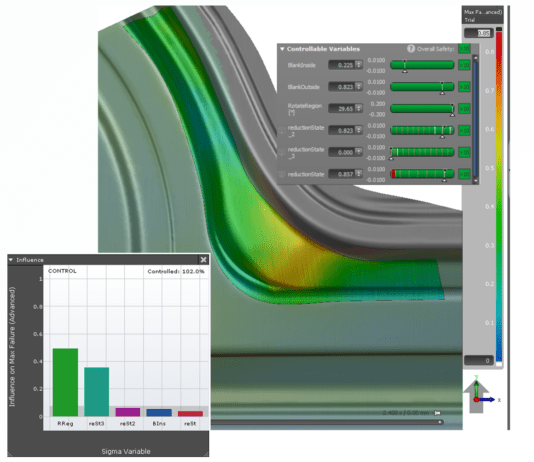Open help icon beside Overall Safety
Image resolution: width=534 pixels, height=462 pixels.
coord(411,49)
